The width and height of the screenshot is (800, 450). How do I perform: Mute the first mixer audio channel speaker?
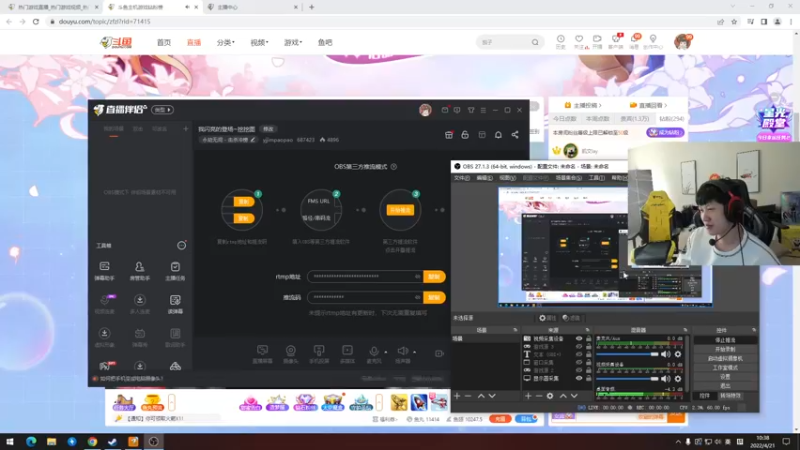coord(665,354)
